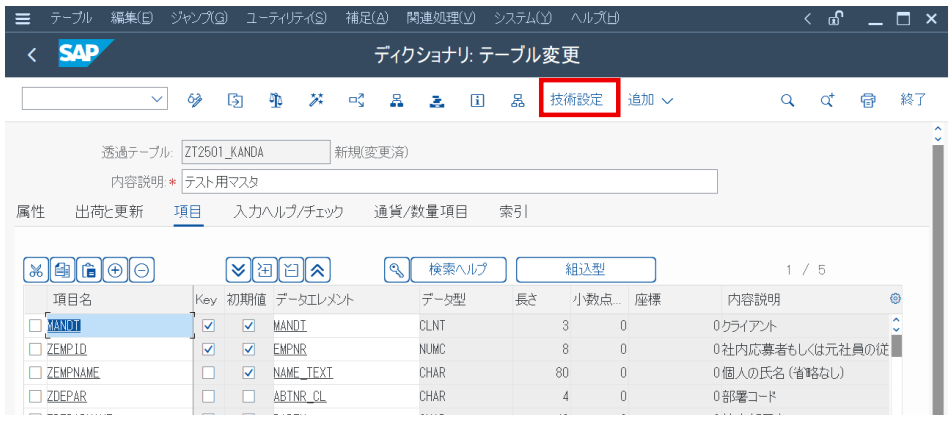Viewport: 950px width, 432px height.
Task: Run the check (balance scale) icon
Action: coord(276,101)
